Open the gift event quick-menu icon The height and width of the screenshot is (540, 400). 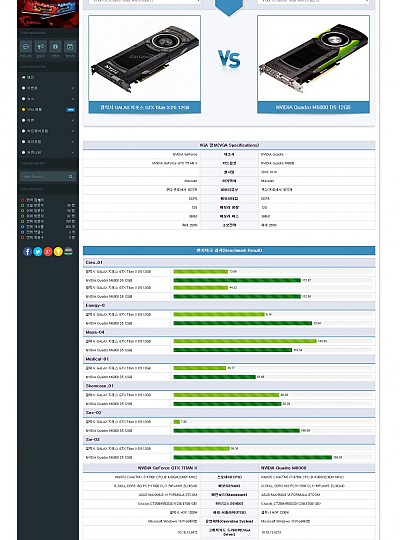pyautogui.click(x=55, y=46)
